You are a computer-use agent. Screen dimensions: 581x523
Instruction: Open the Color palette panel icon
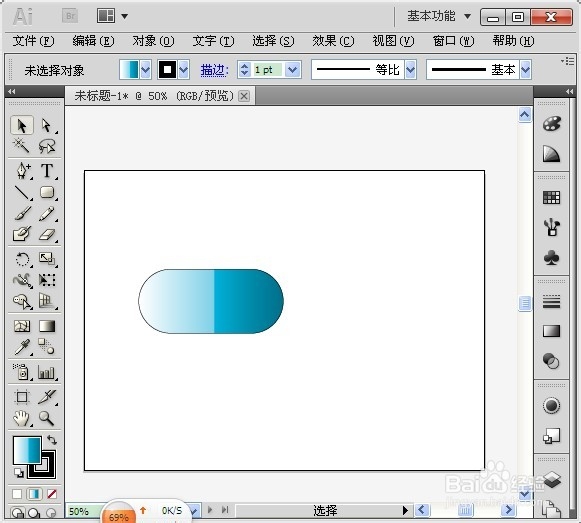pos(552,124)
